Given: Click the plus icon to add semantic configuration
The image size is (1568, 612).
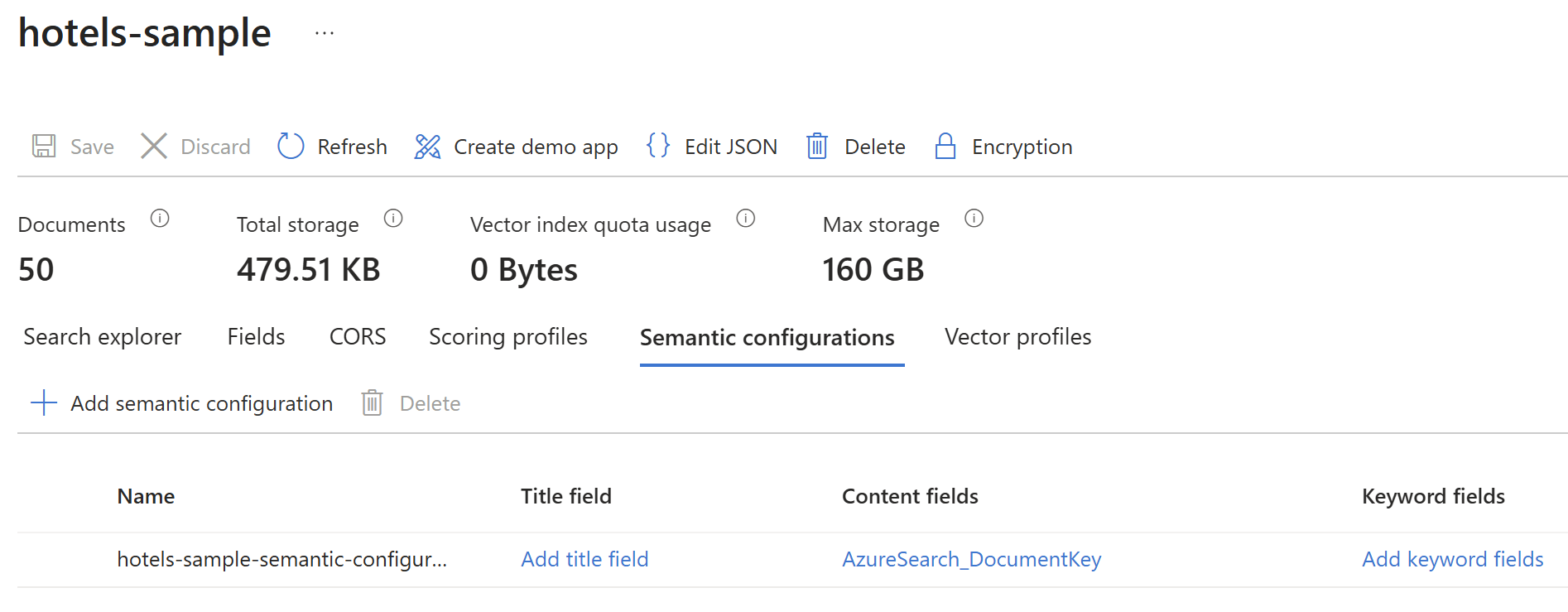Looking at the screenshot, I should pos(44,403).
